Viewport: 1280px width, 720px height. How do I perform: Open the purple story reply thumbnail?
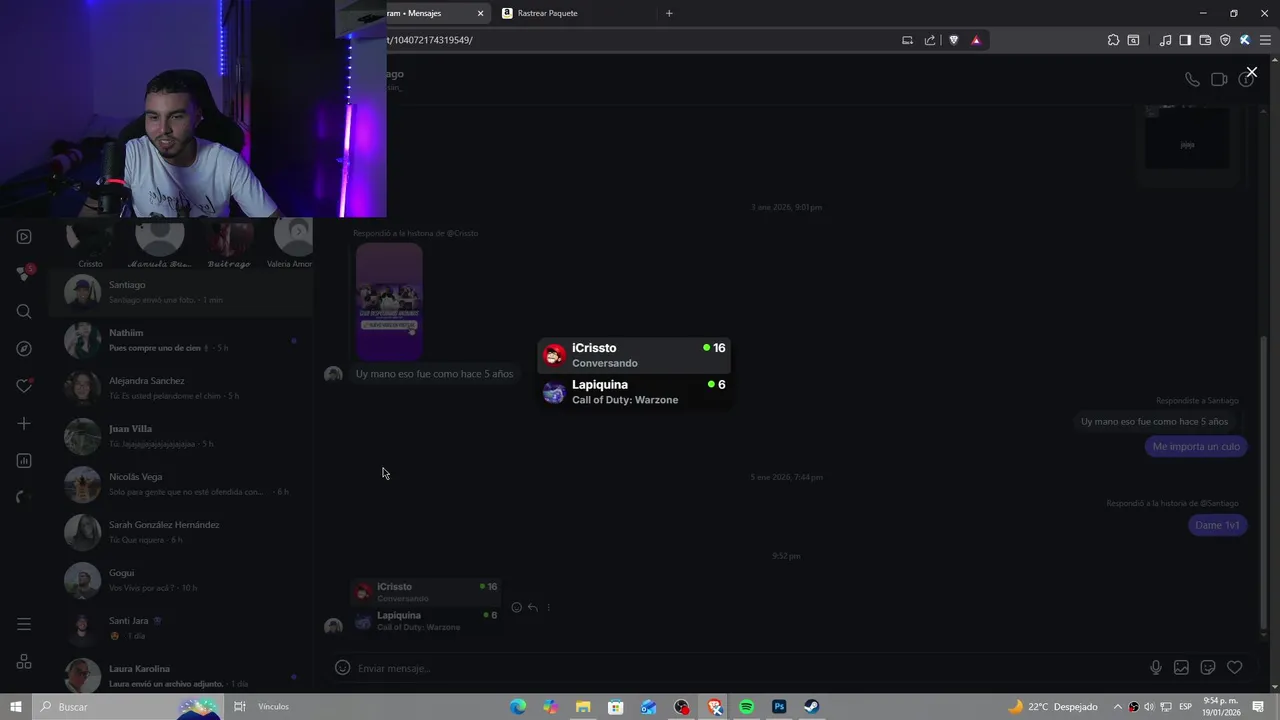coord(389,301)
